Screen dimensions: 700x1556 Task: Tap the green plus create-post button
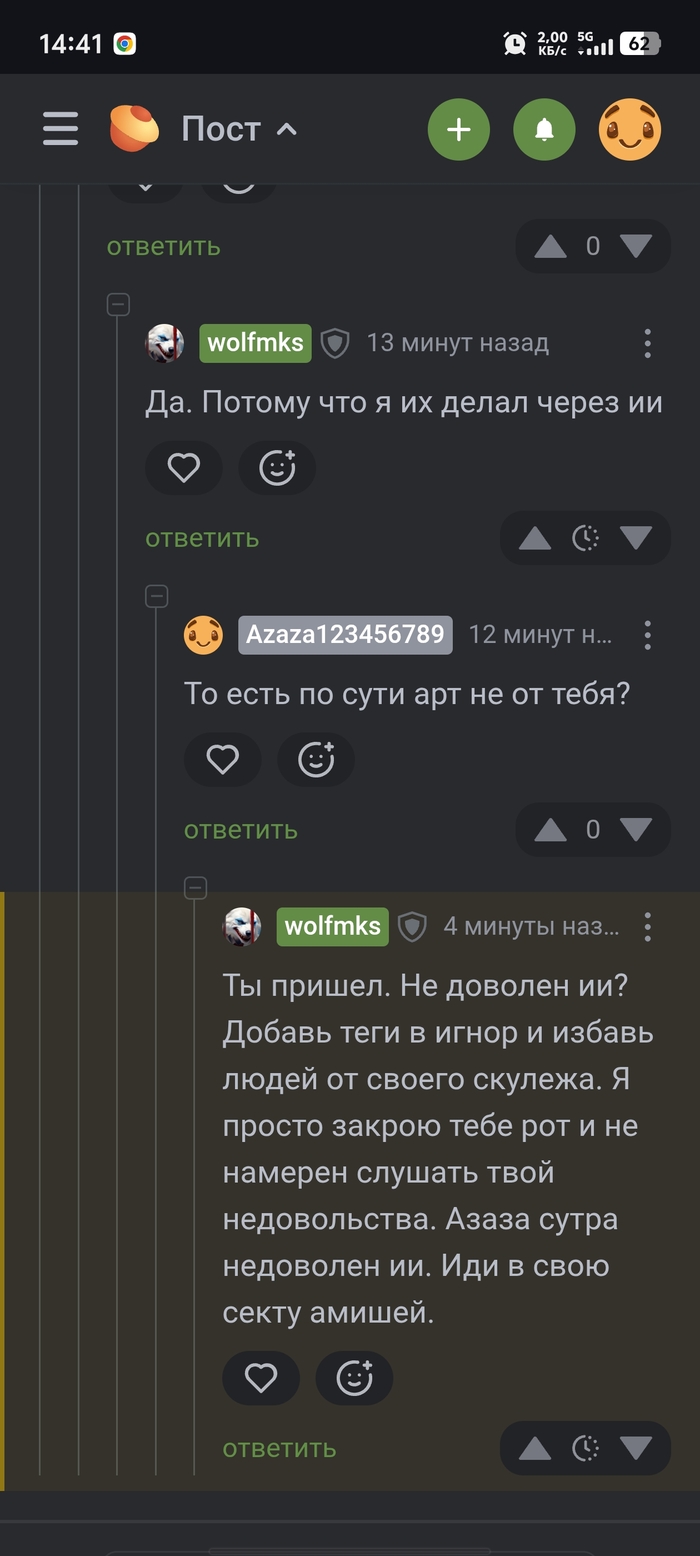click(459, 129)
